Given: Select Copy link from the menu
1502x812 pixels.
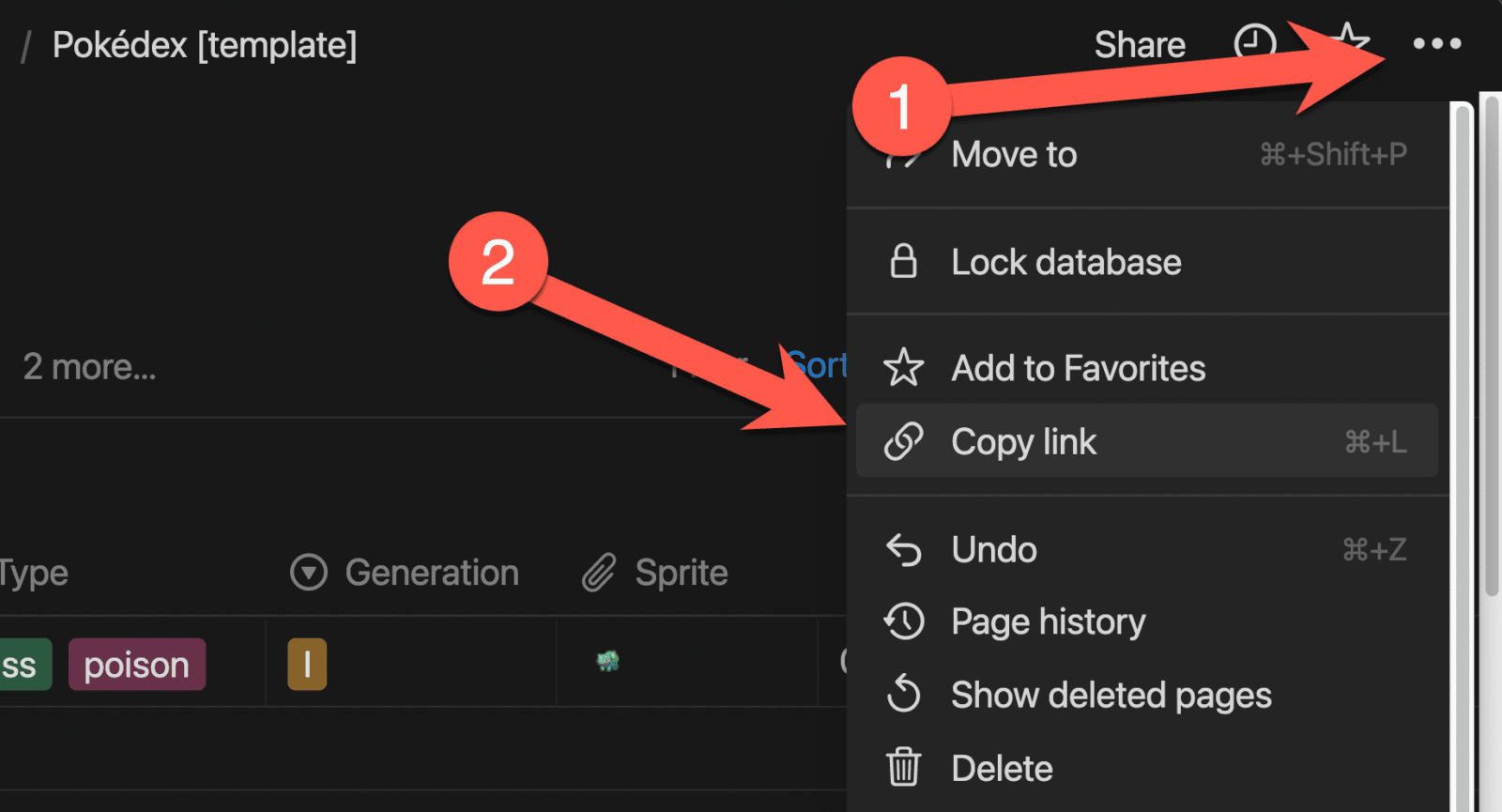Looking at the screenshot, I should click(x=1023, y=441).
